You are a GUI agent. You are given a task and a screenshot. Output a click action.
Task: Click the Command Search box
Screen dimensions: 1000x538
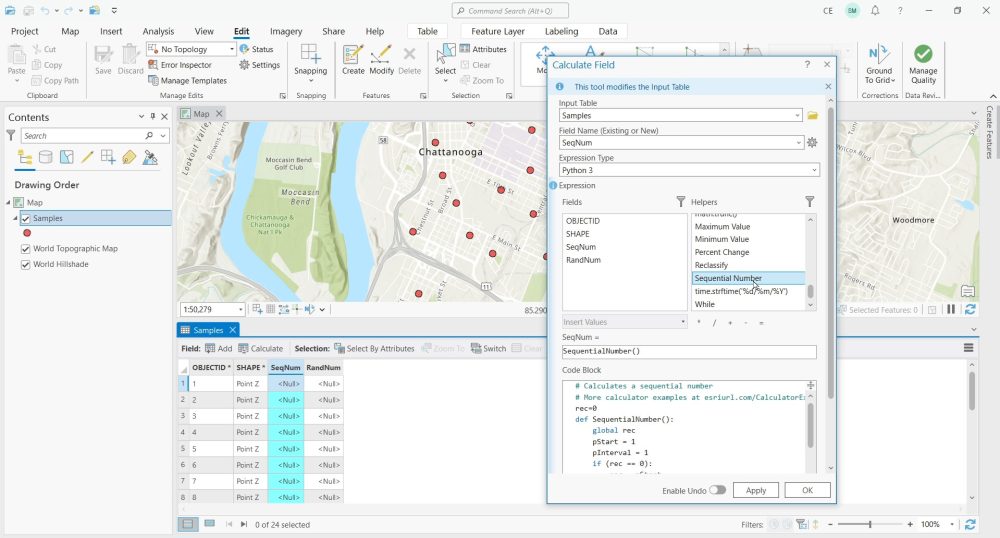tap(510, 11)
